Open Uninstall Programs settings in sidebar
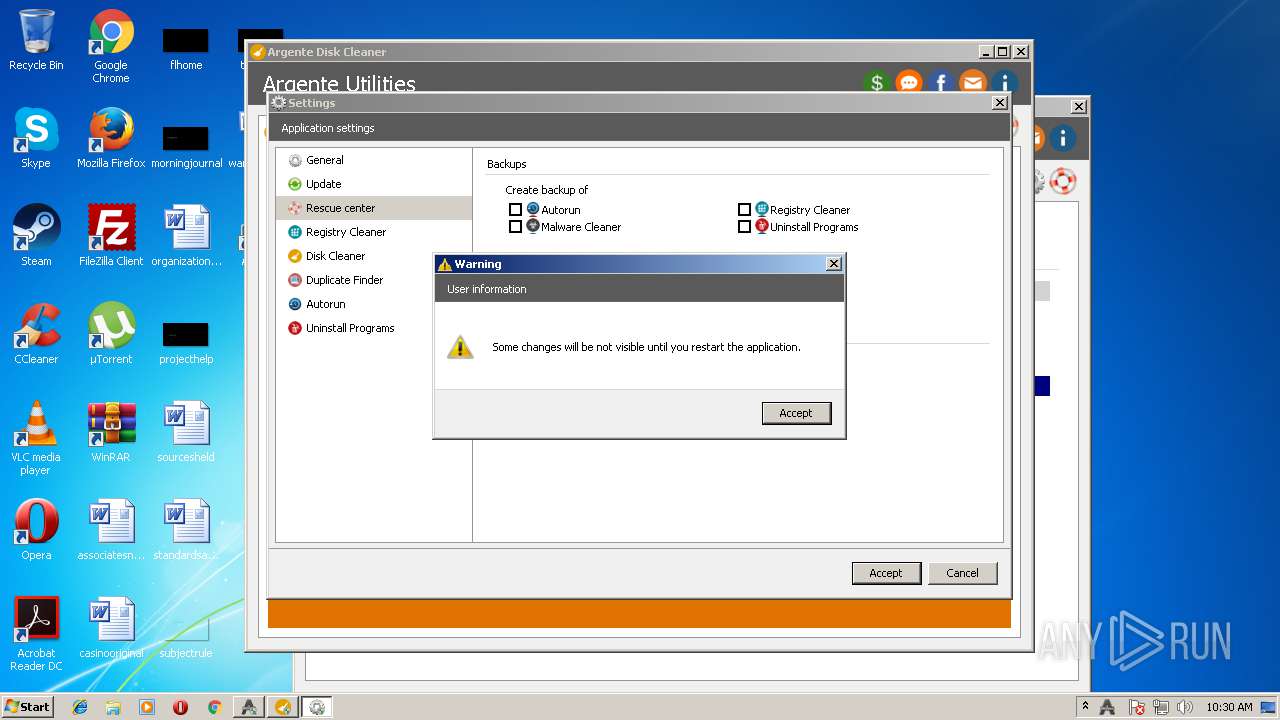The image size is (1280, 720). [x=373, y=328]
